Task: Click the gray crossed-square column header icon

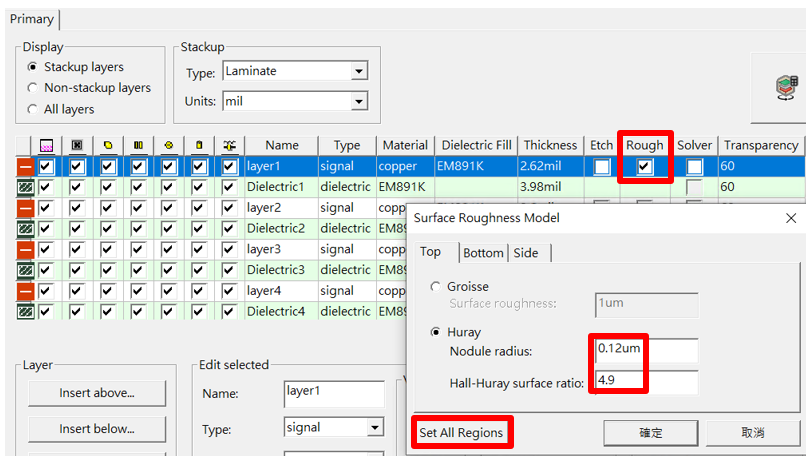Action: pos(77,146)
